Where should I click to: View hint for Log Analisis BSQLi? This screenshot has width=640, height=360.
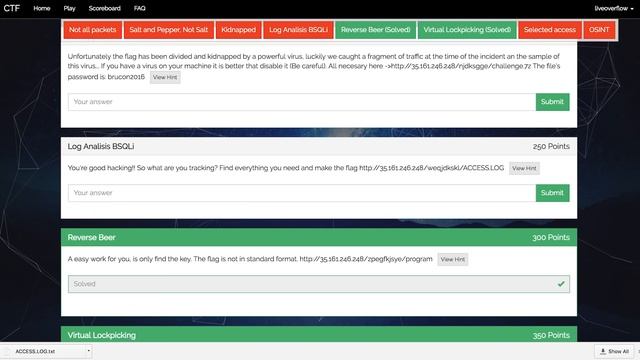pos(524,168)
